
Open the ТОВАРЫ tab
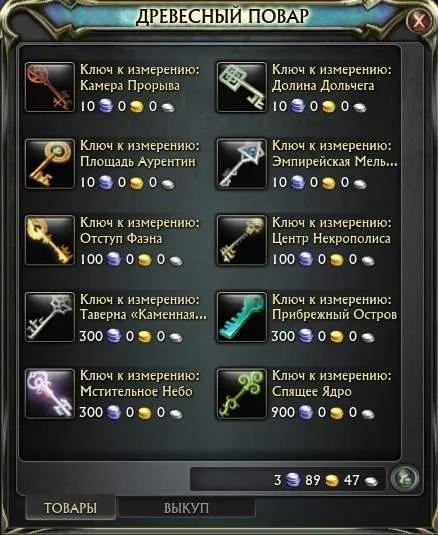[70, 508]
